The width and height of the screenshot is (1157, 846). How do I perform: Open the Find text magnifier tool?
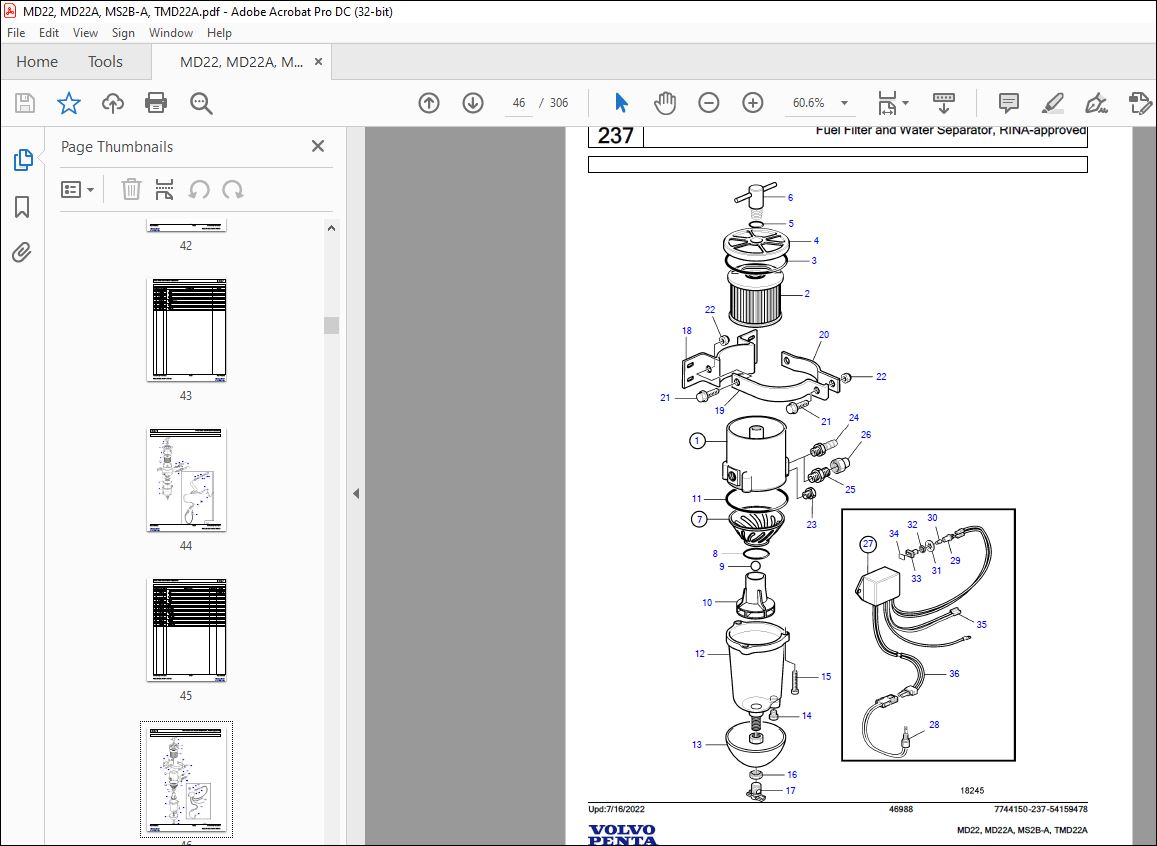pyautogui.click(x=201, y=103)
